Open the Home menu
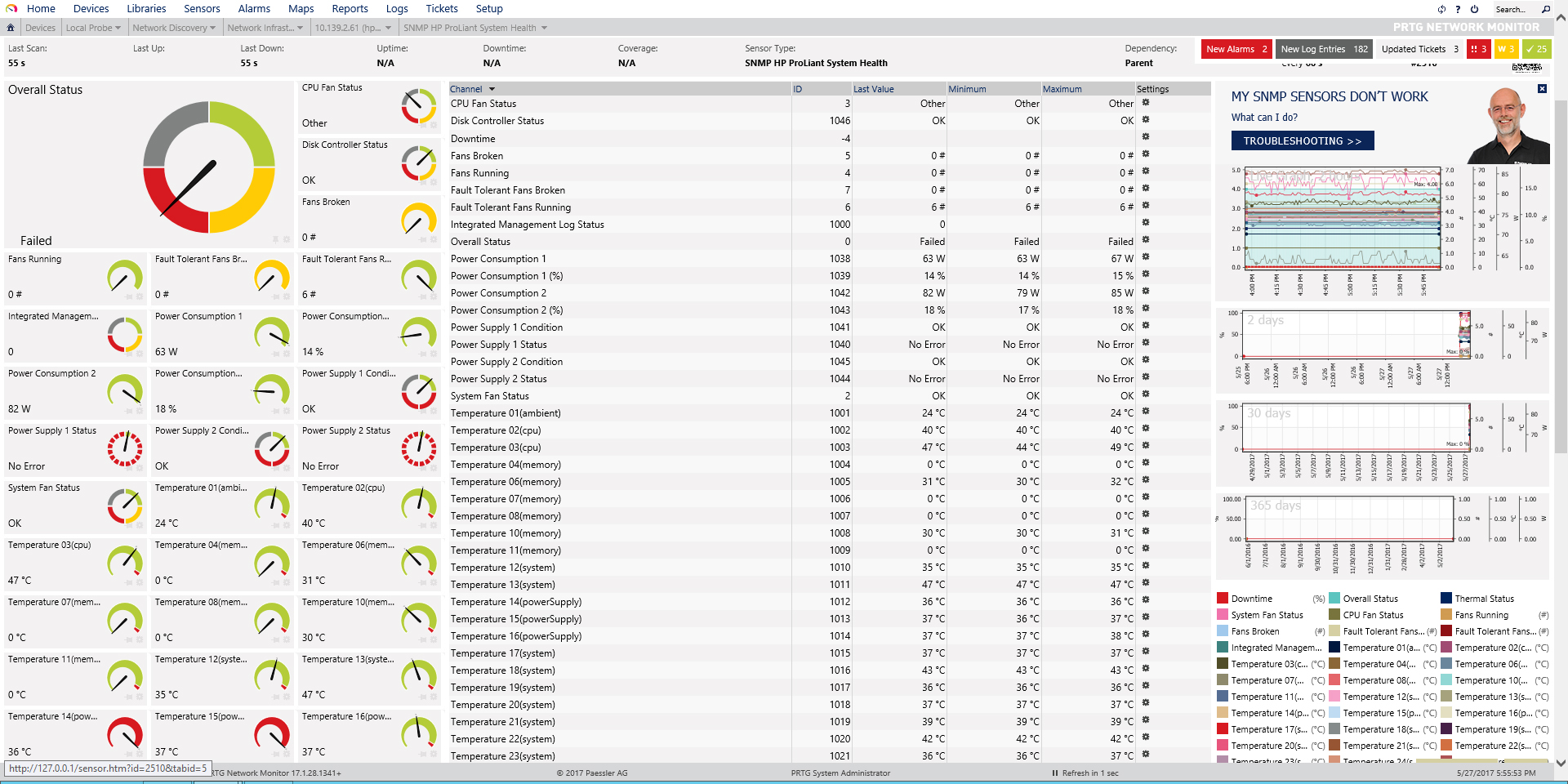The width and height of the screenshot is (1568, 784). point(41,9)
